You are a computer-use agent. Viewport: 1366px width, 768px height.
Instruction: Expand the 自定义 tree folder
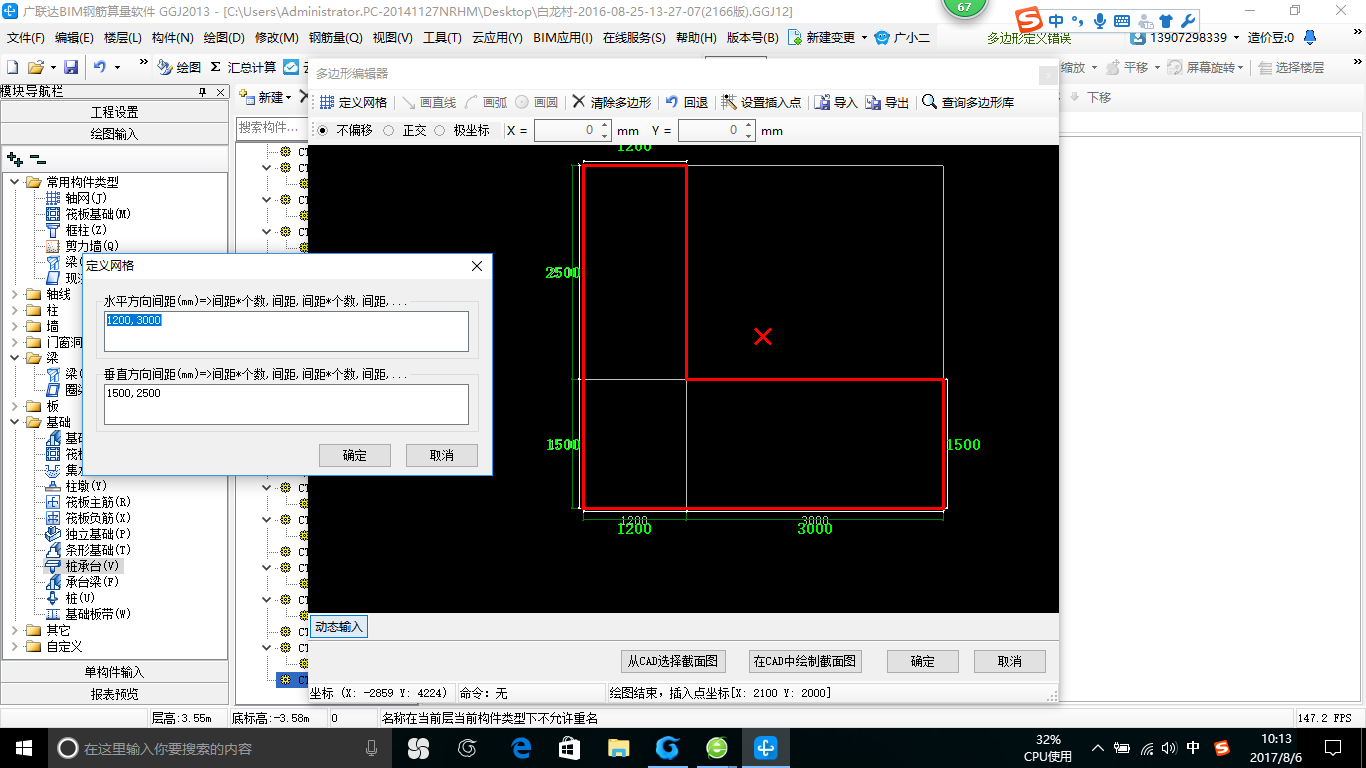coord(15,646)
